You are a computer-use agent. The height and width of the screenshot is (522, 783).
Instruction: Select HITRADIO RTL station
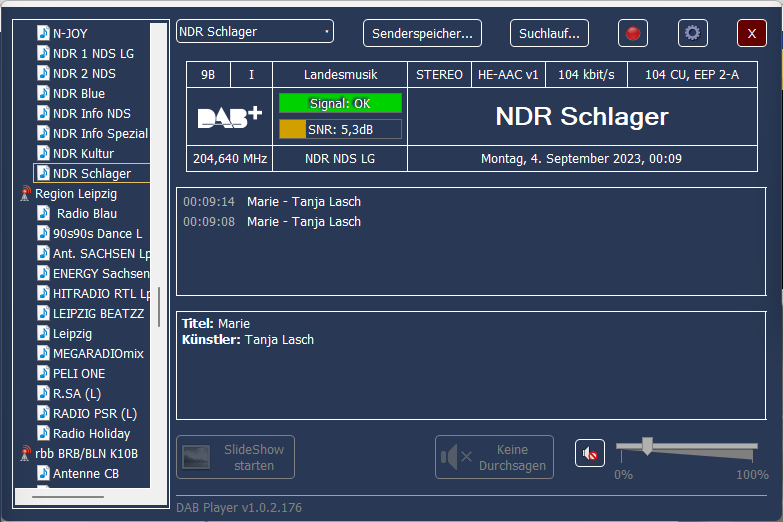click(101, 293)
